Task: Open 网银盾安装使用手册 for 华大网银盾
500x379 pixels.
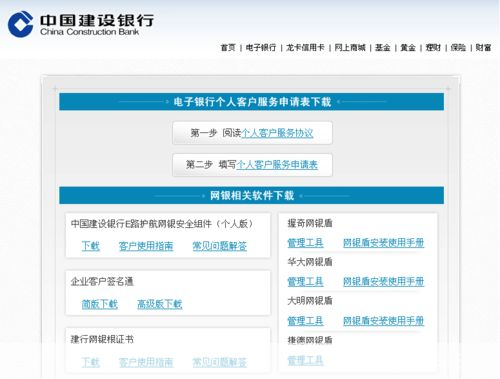Action: [384, 282]
